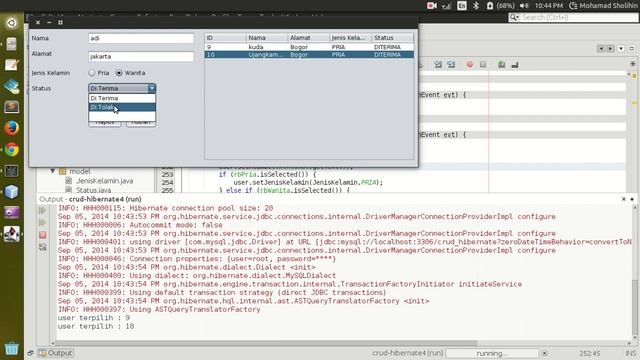Open Sublime Text from the dock

pos(11,107)
